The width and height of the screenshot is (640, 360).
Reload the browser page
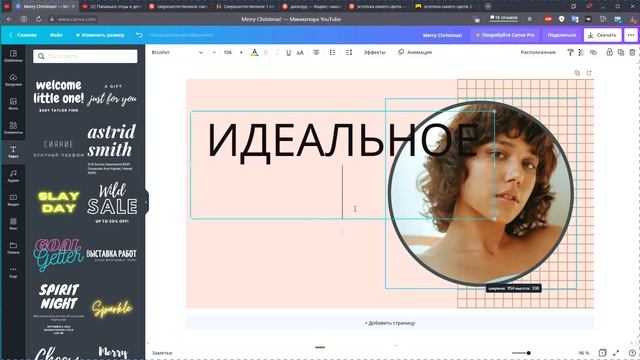click(x=38, y=19)
